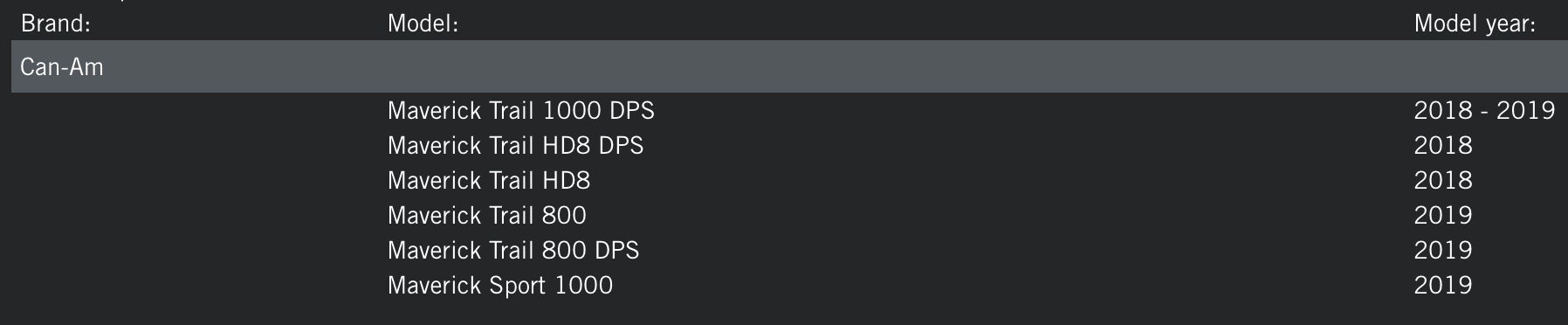Click the Model column header
The height and width of the screenshot is (325, 1568).
[423, 24]
